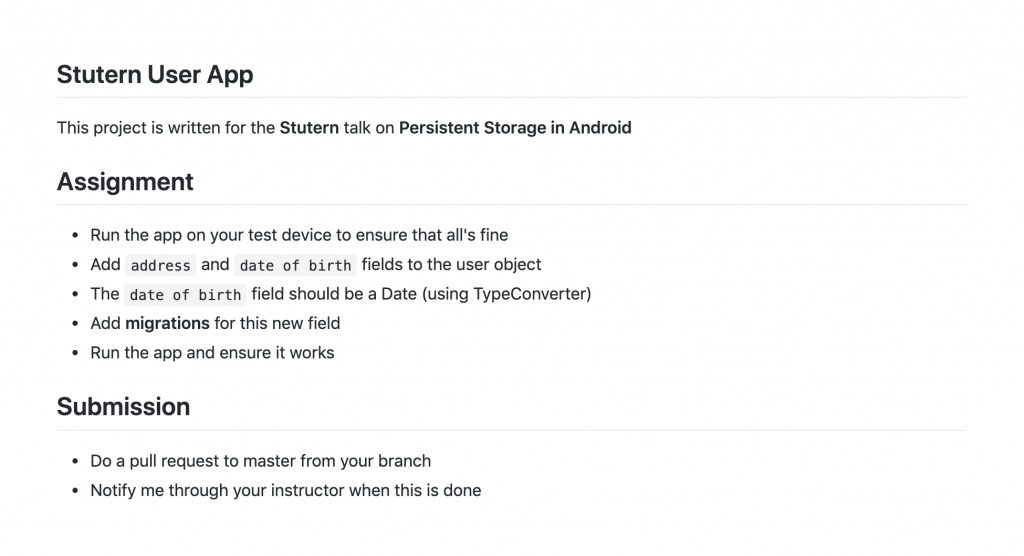Click bold Persistent Storage in Android text
Image resolution: width=1024 pixels, height=556 pixels.
515,128
